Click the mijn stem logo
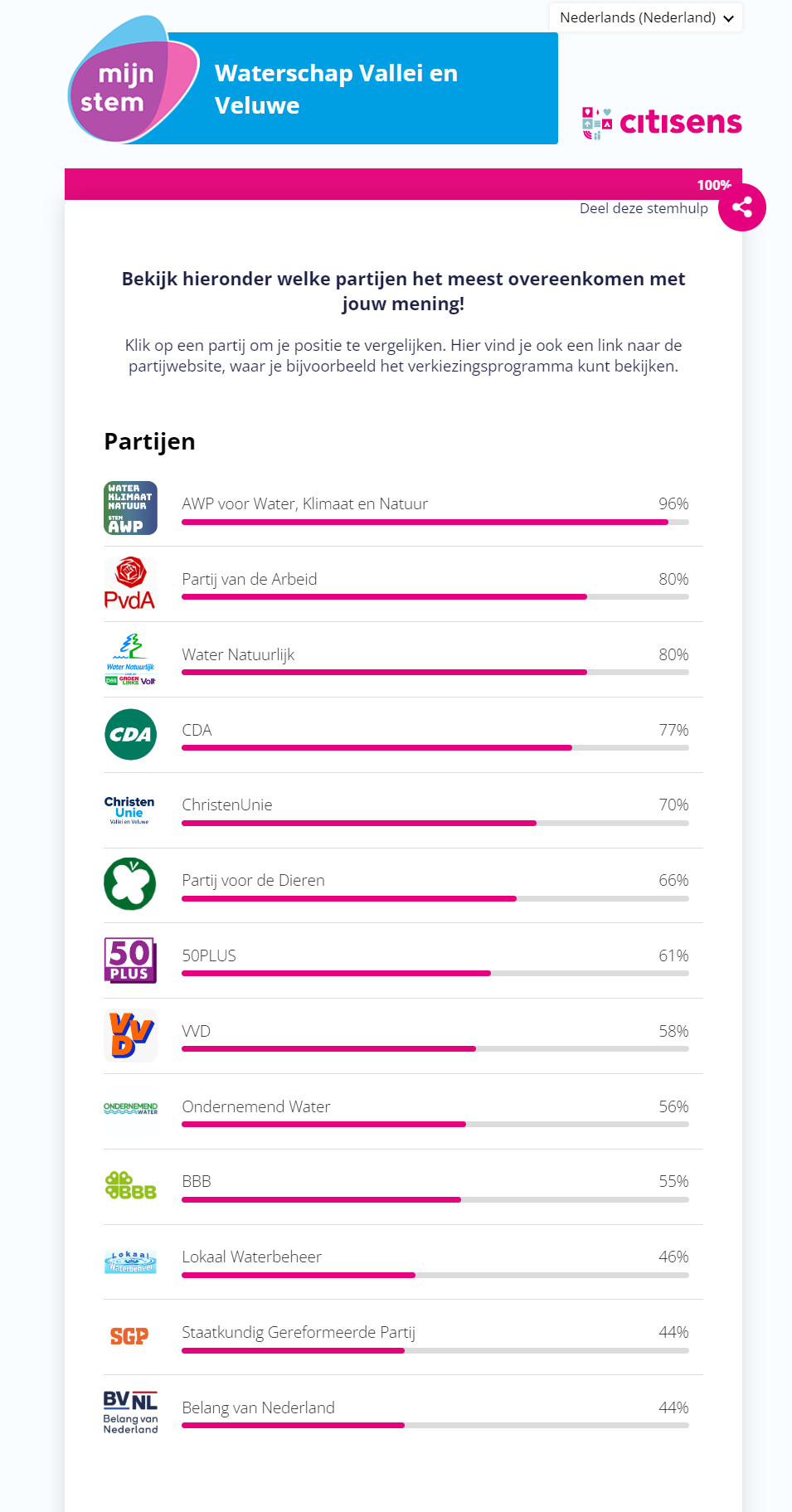Image resolution: width=792 pixels, height=1512 pixels. [x=133, y=80]
